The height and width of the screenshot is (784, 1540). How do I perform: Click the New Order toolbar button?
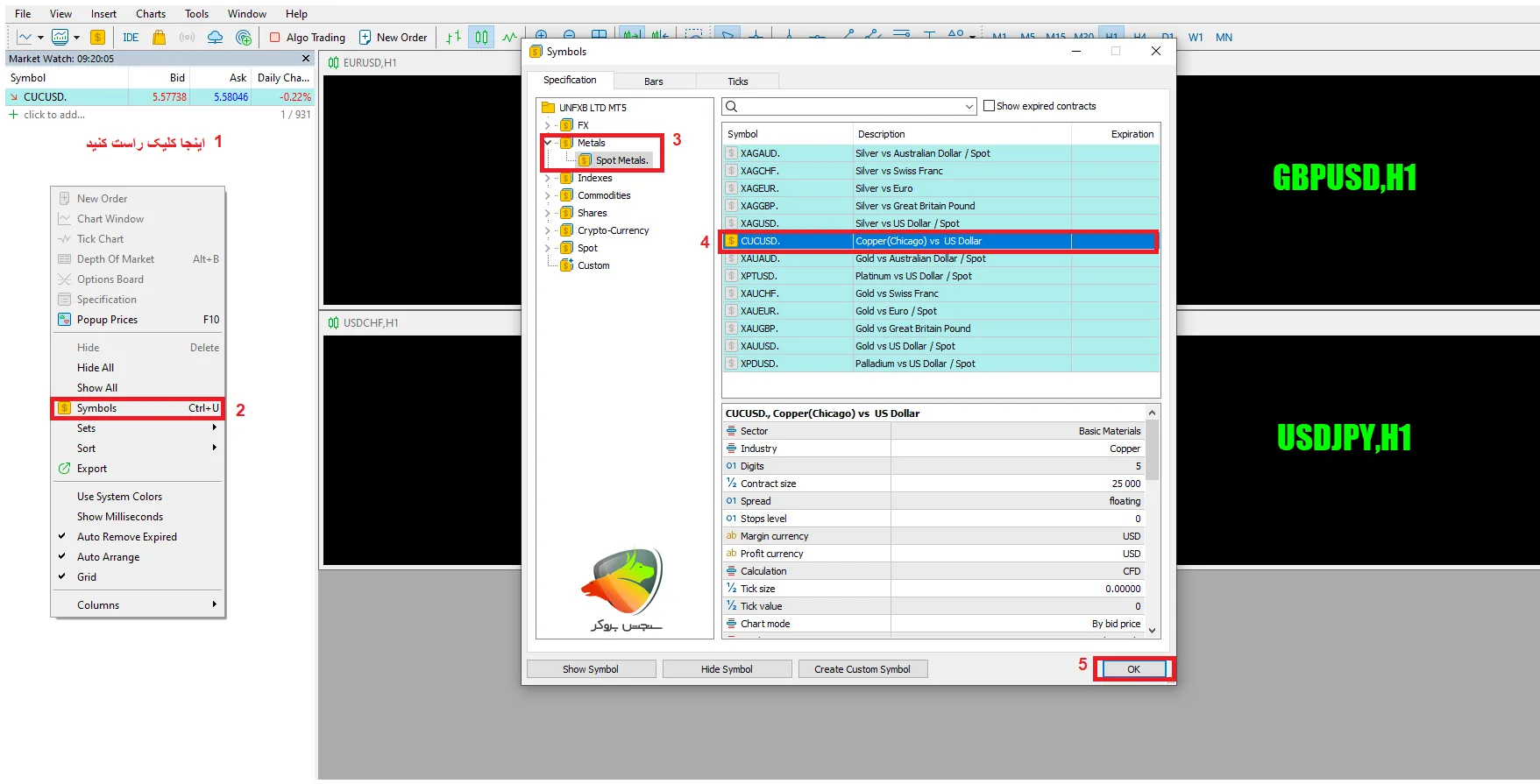[x=393, y=38]
